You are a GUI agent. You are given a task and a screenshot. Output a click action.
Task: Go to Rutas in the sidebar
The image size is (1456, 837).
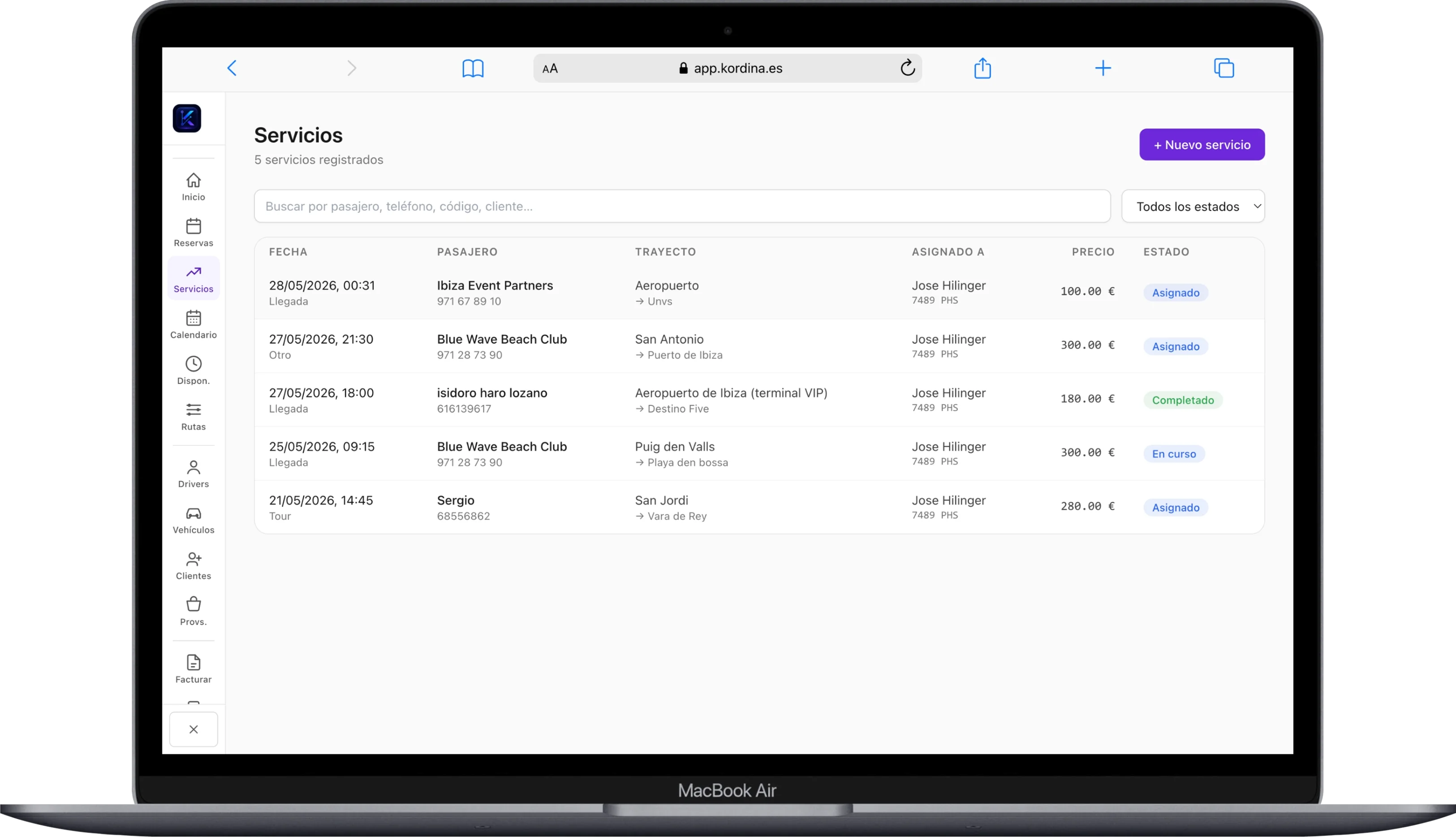(x=194, y=417)
